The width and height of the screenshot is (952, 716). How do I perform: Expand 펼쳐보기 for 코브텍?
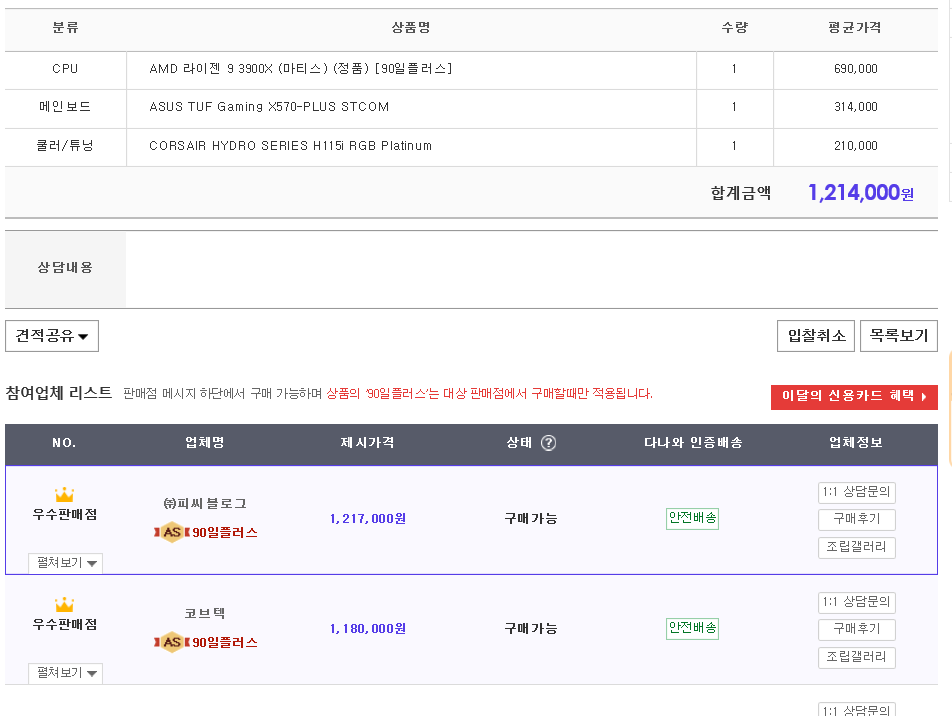pyautogui.click(x=65, y=673)
